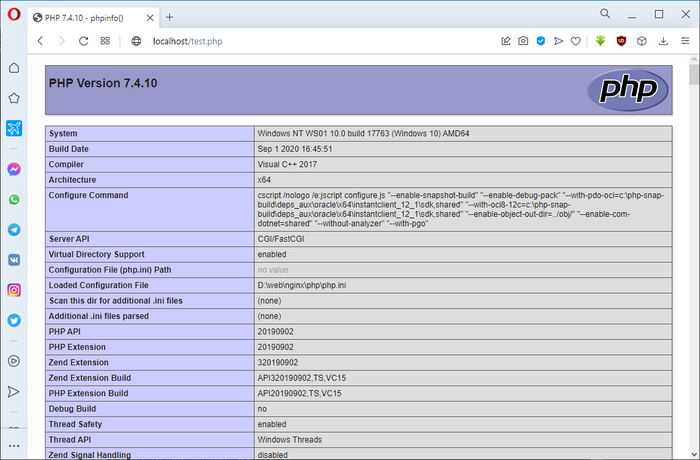The image size is (700, 460).
Task: Take a snapshot with camera icon
Action: pyautogui.click(x=523, y=41)
